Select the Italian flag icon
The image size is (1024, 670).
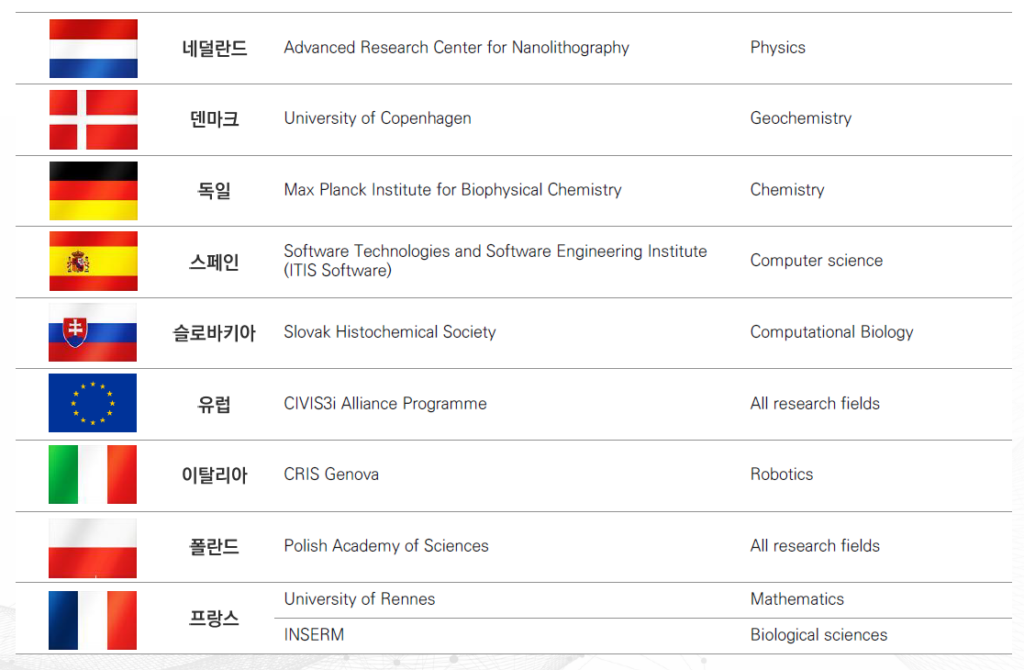(93, 474)
